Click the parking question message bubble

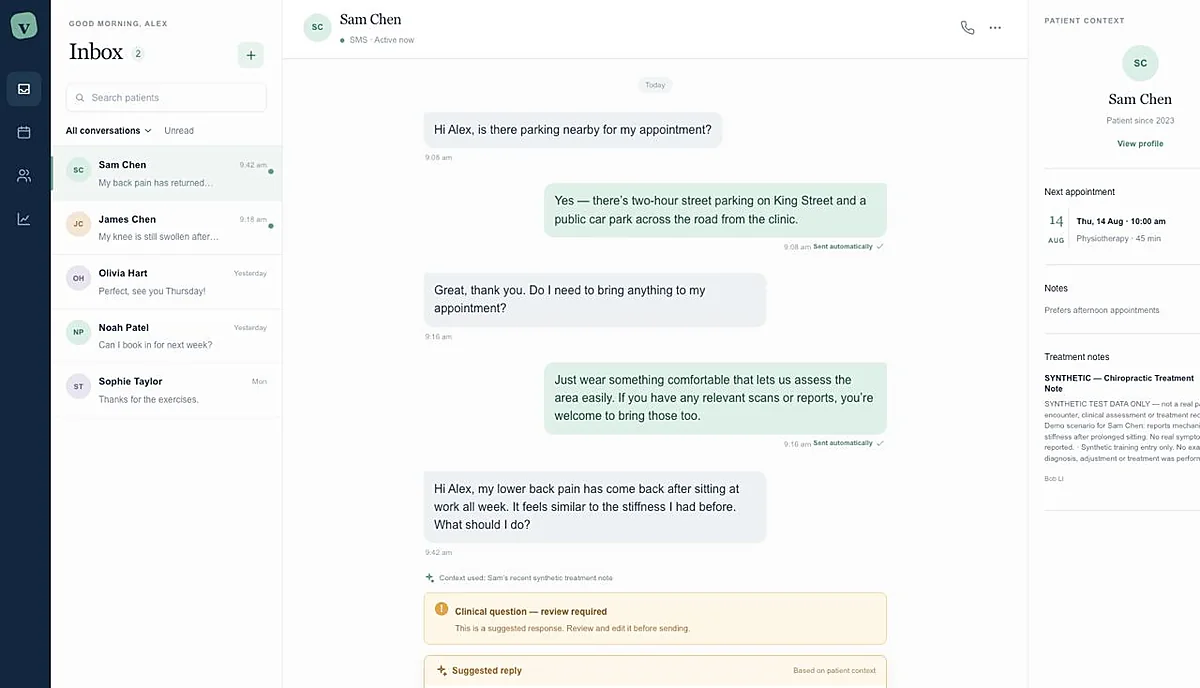pyautogui.click(x=573, y=130)
